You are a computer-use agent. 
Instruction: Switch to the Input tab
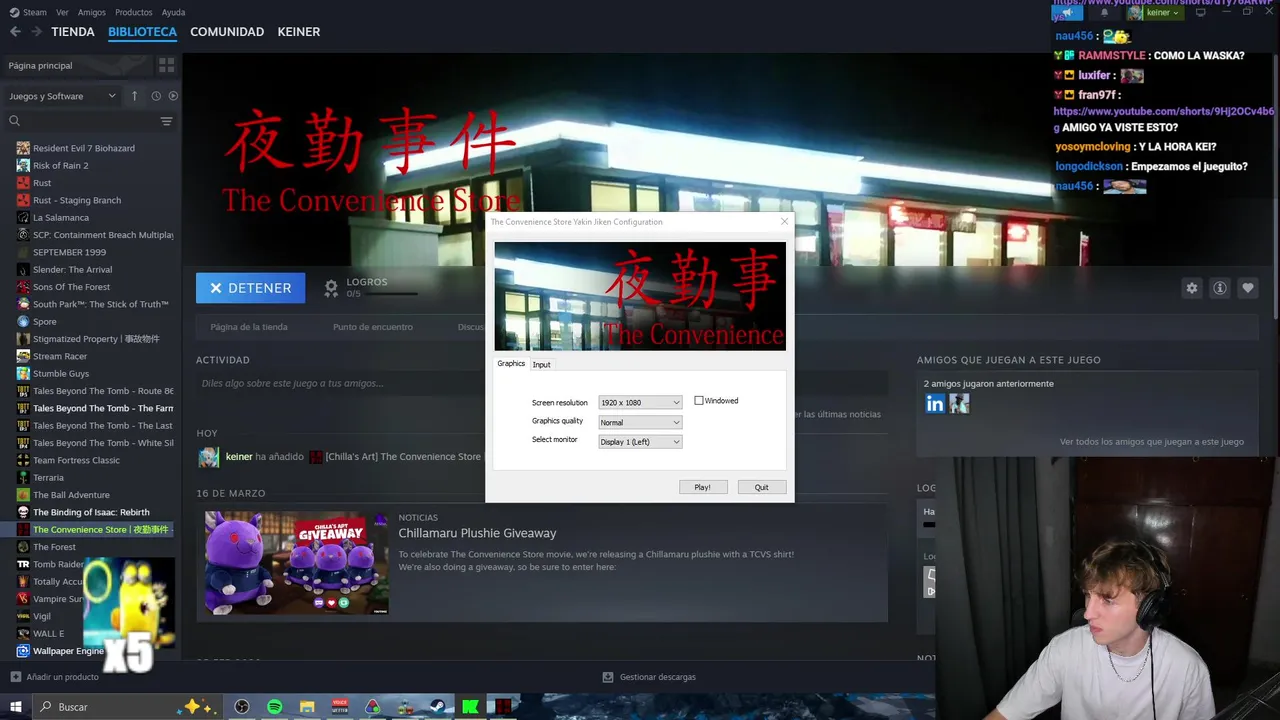coord(541,365)
